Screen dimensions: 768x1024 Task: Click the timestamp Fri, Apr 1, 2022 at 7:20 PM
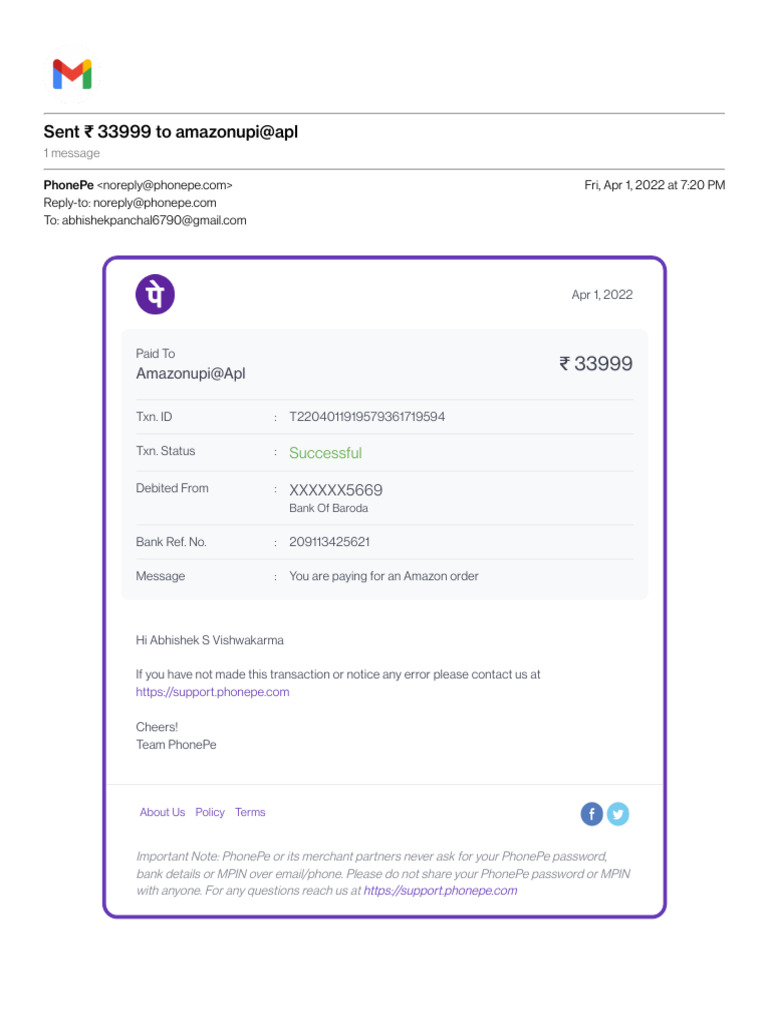click(x=654, y=185)
